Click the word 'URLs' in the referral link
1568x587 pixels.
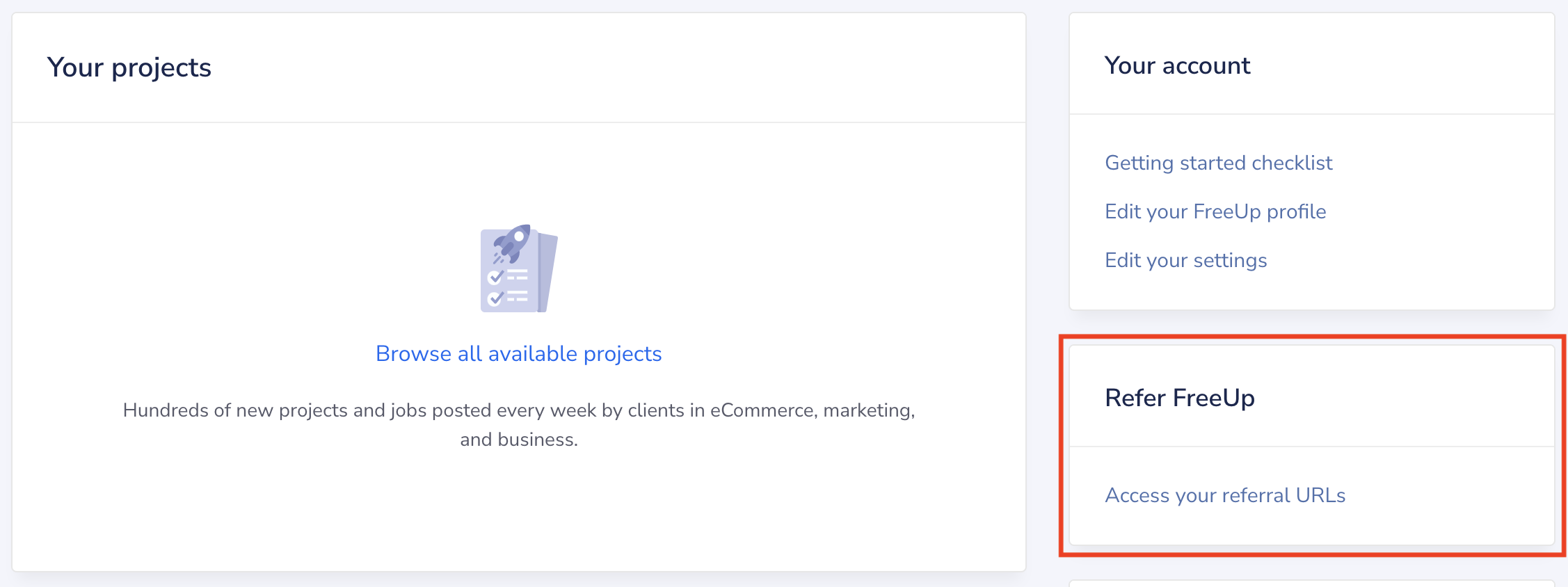[x=1320, y=495]
